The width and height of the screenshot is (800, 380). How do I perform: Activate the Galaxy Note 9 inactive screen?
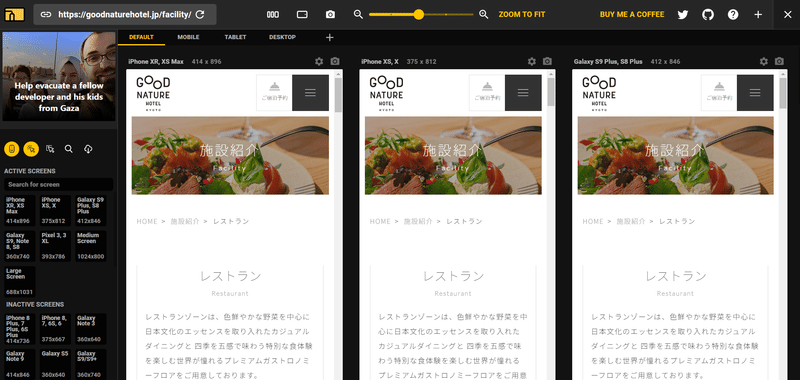click(x=20, y=364)
